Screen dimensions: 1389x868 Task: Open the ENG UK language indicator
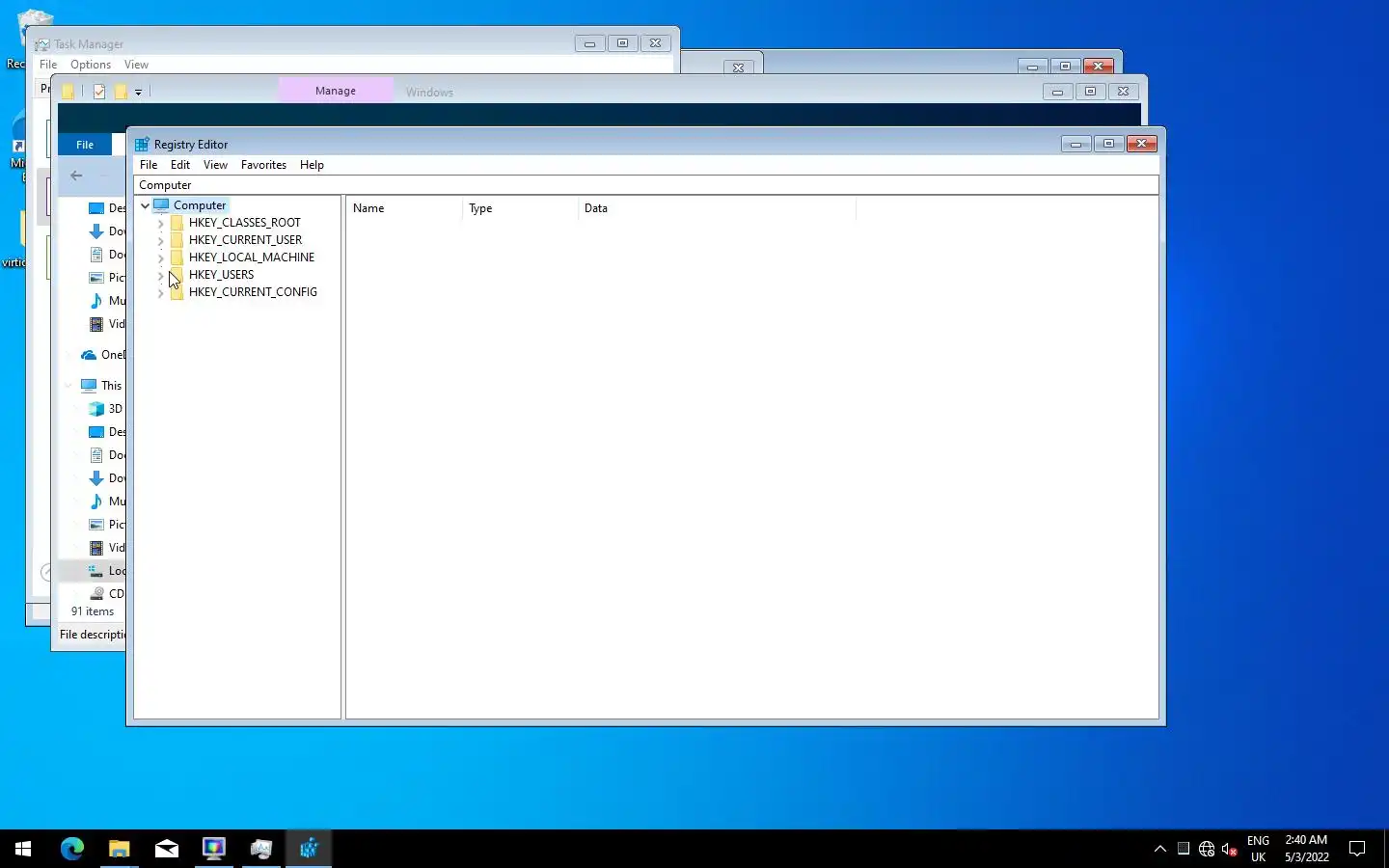click(1258, 850)
